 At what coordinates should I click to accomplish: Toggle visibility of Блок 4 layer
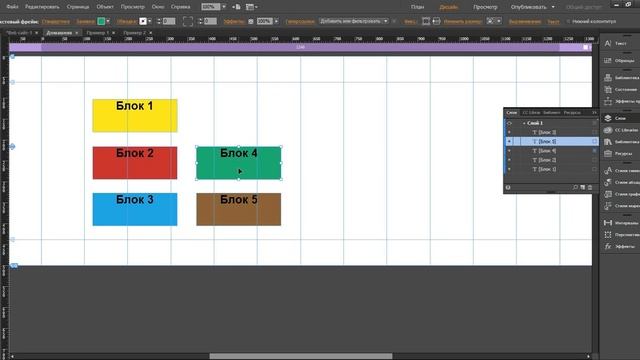point(509,151)
